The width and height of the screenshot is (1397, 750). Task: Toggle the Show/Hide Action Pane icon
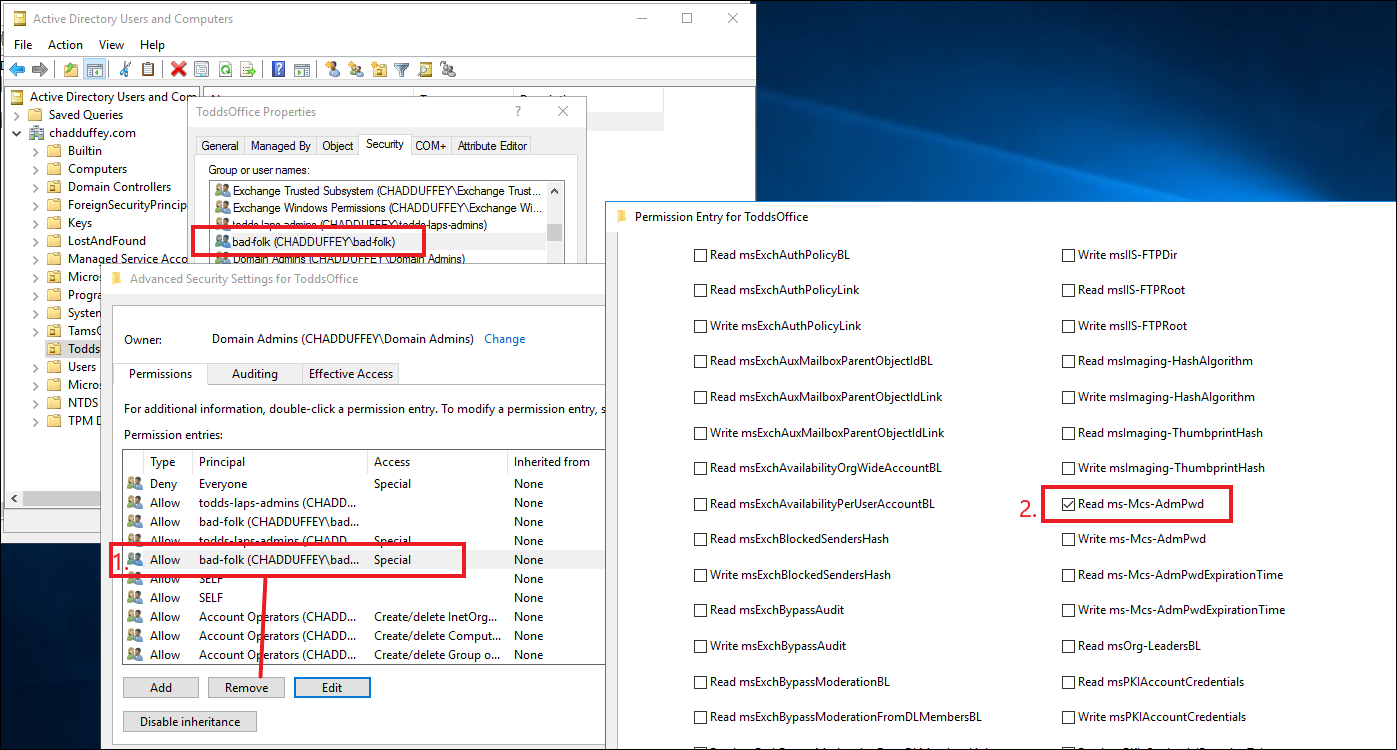(302, 69)
